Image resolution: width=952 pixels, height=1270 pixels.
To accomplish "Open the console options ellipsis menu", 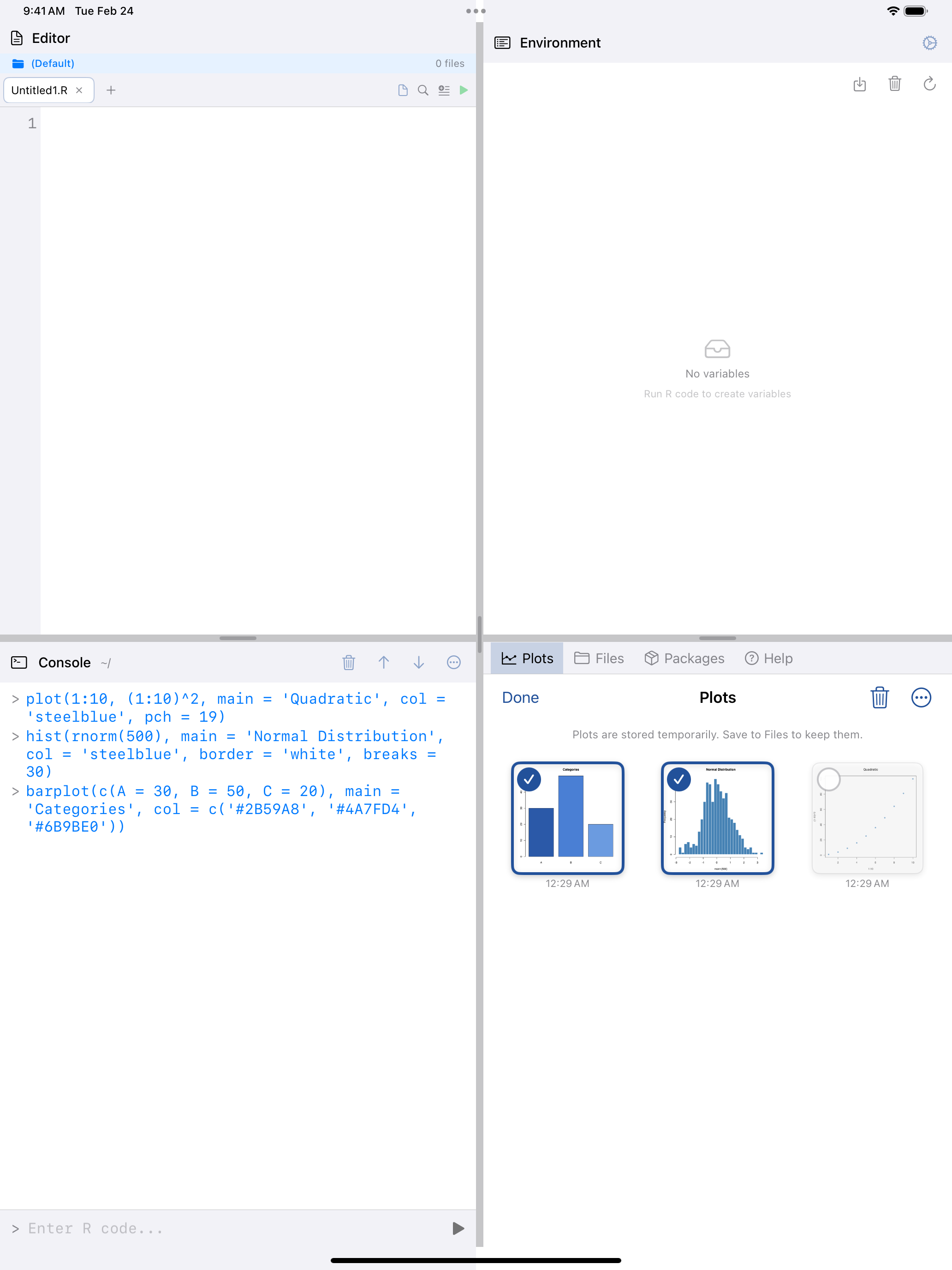I will (x=453, y=663).
